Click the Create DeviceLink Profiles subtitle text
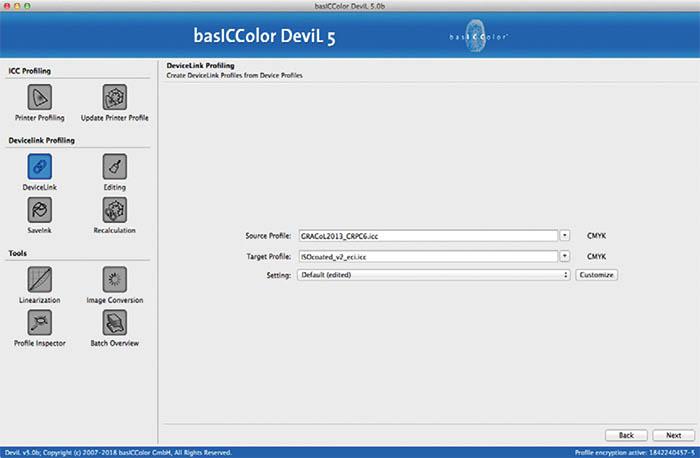The height and width of the screenshot is (458, 700). [234, 75]
